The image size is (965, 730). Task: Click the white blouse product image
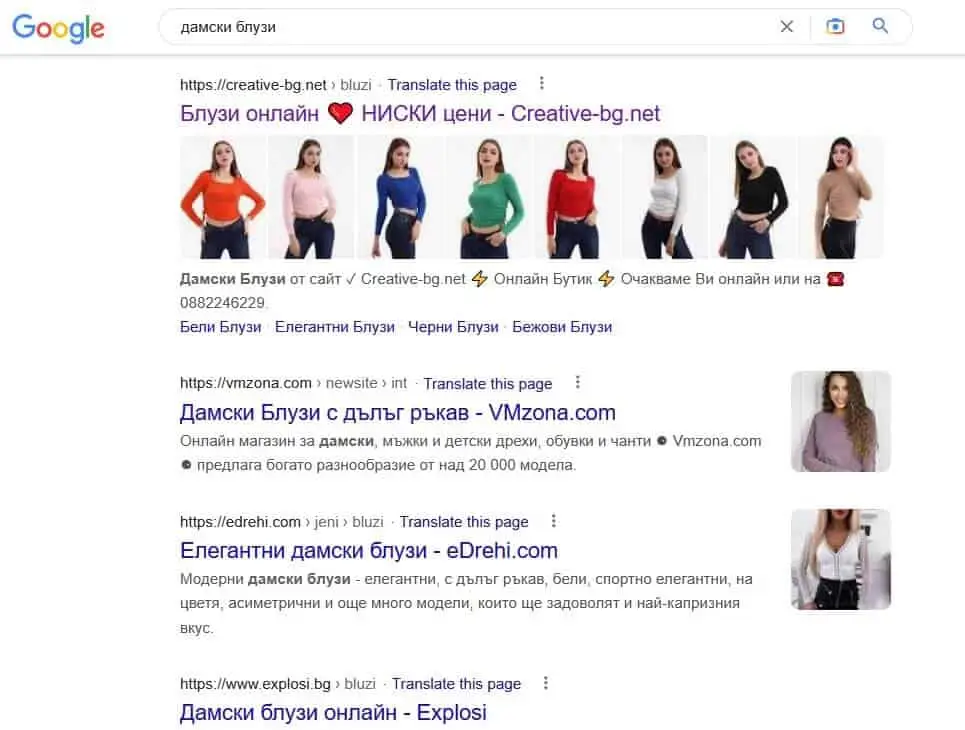tap(665, 197)
